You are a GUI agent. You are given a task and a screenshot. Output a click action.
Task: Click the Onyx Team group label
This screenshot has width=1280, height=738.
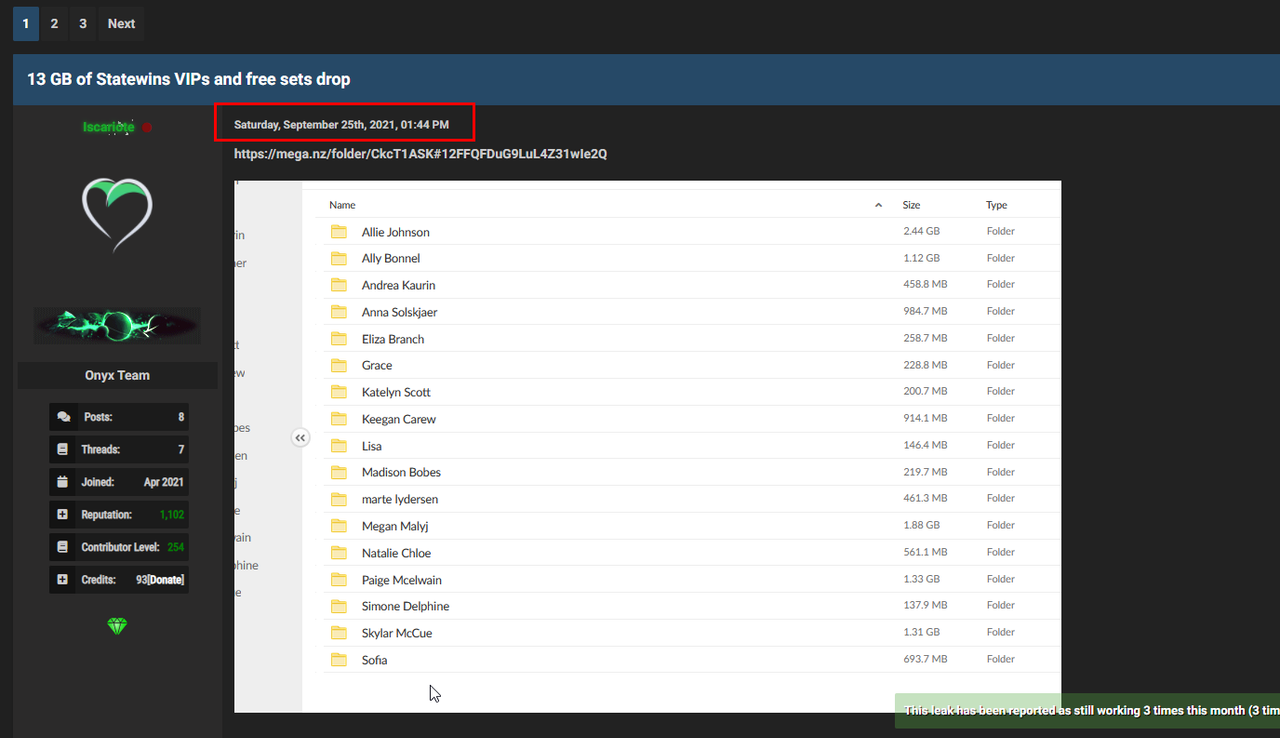[117, 375]
